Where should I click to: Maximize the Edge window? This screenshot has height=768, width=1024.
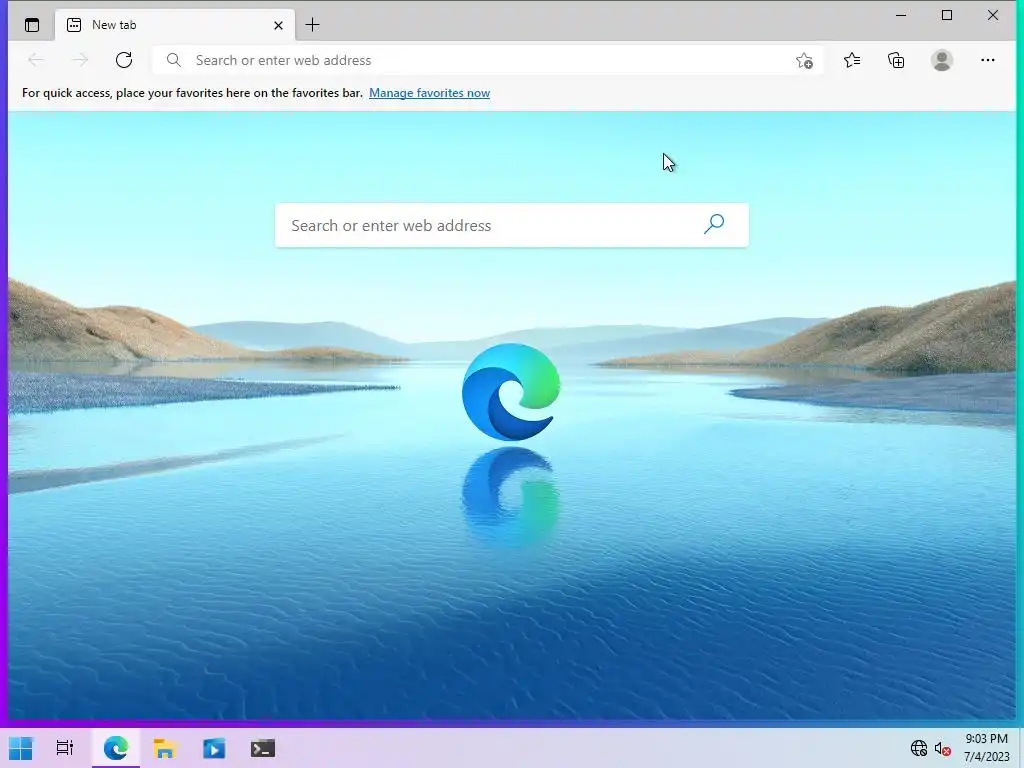coord(947,15)
